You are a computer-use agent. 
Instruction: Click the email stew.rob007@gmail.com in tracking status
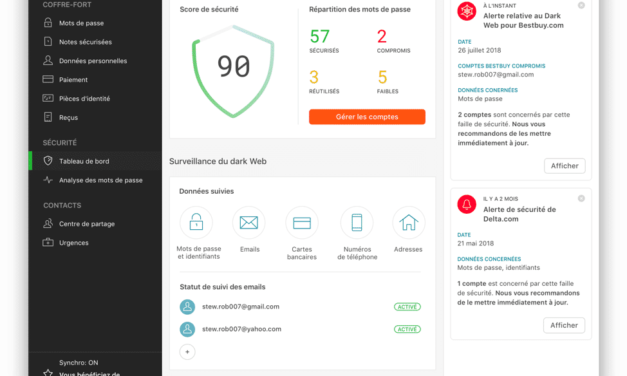[x=241, y=306]
